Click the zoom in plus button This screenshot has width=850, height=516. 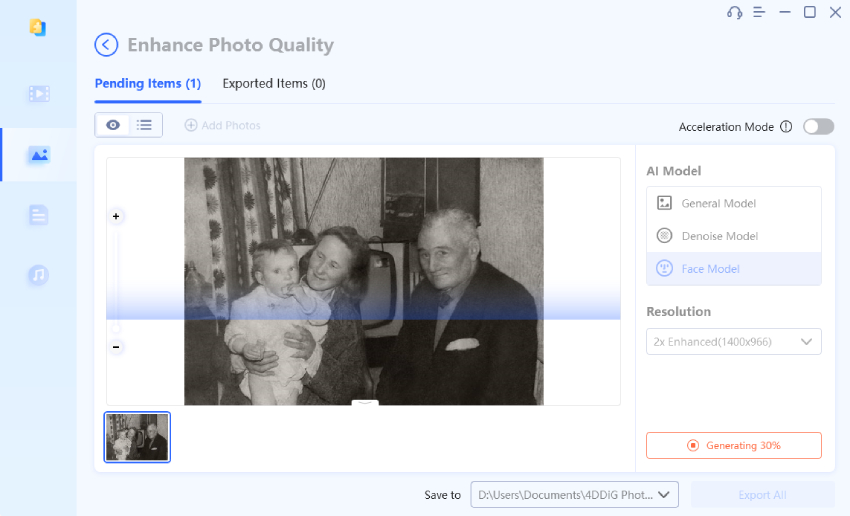tap(116, 216)
